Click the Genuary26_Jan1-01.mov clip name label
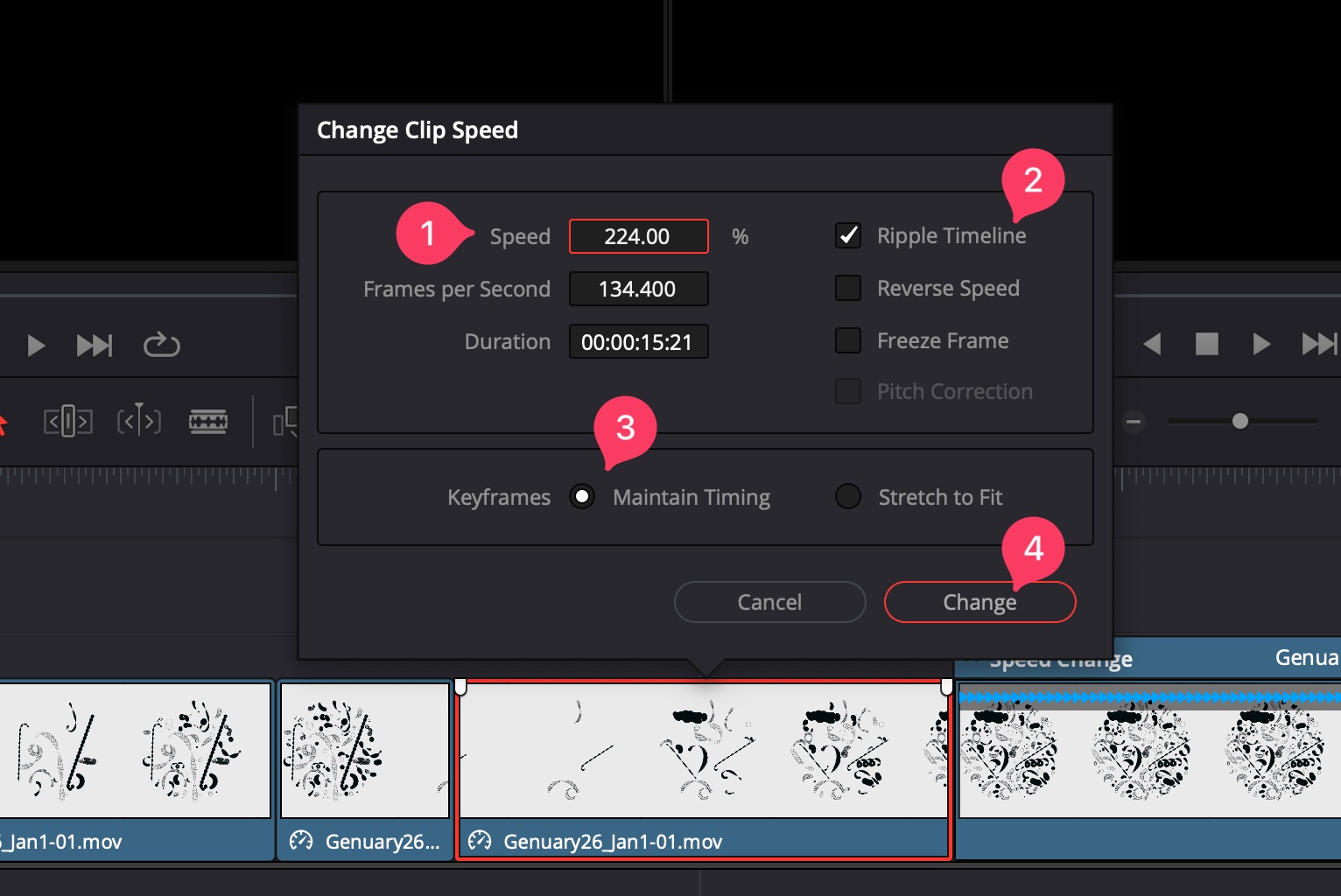Screen dimensions: 1341x896 (613, 842)
